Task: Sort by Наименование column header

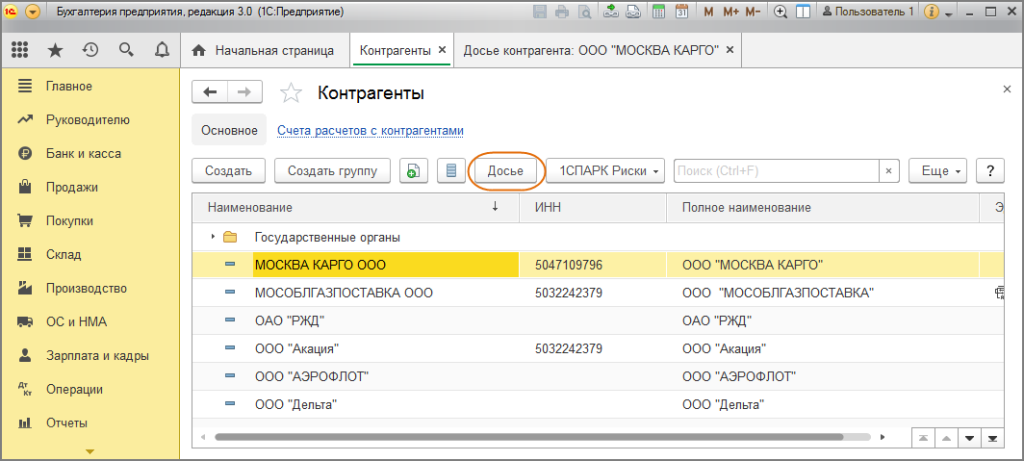Action: point(355,208)
